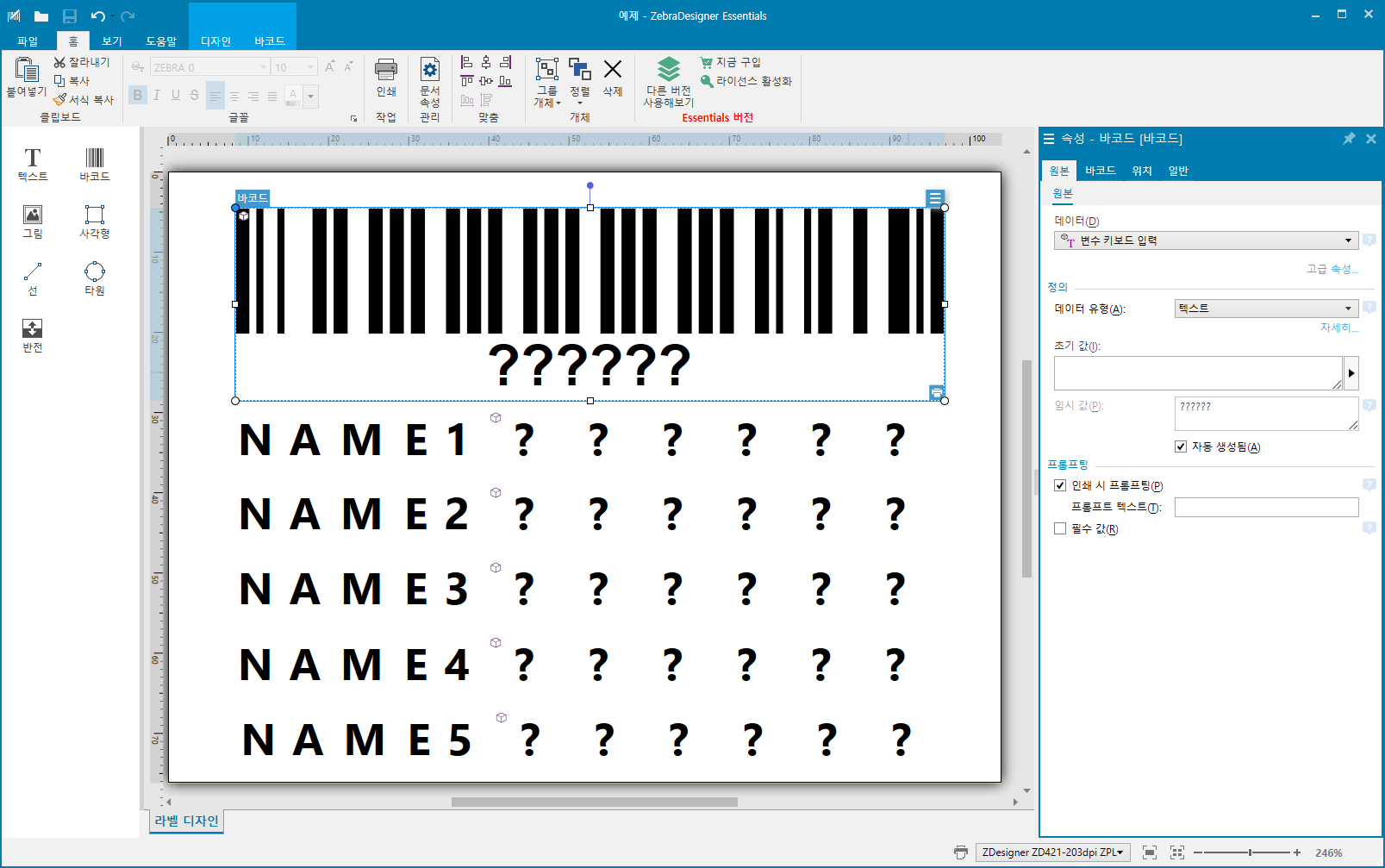1385x868 pixels.
Task: Toggle Bold formatting button
Action: [x=138, y=95]
